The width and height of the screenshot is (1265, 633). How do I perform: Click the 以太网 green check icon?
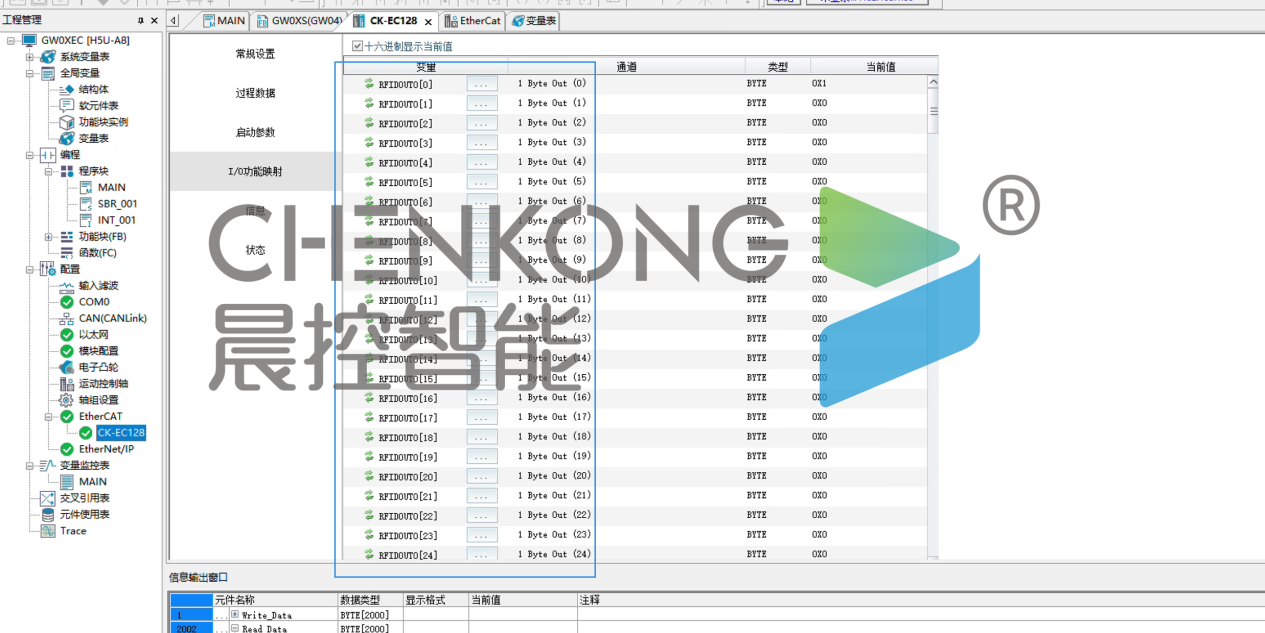click(x=67, y=335)
